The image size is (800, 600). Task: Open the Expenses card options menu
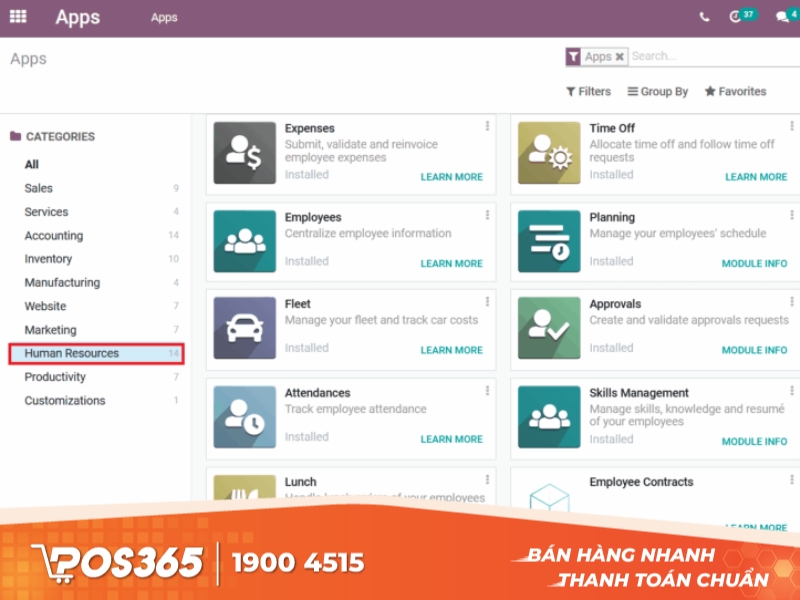click(487, 125)
